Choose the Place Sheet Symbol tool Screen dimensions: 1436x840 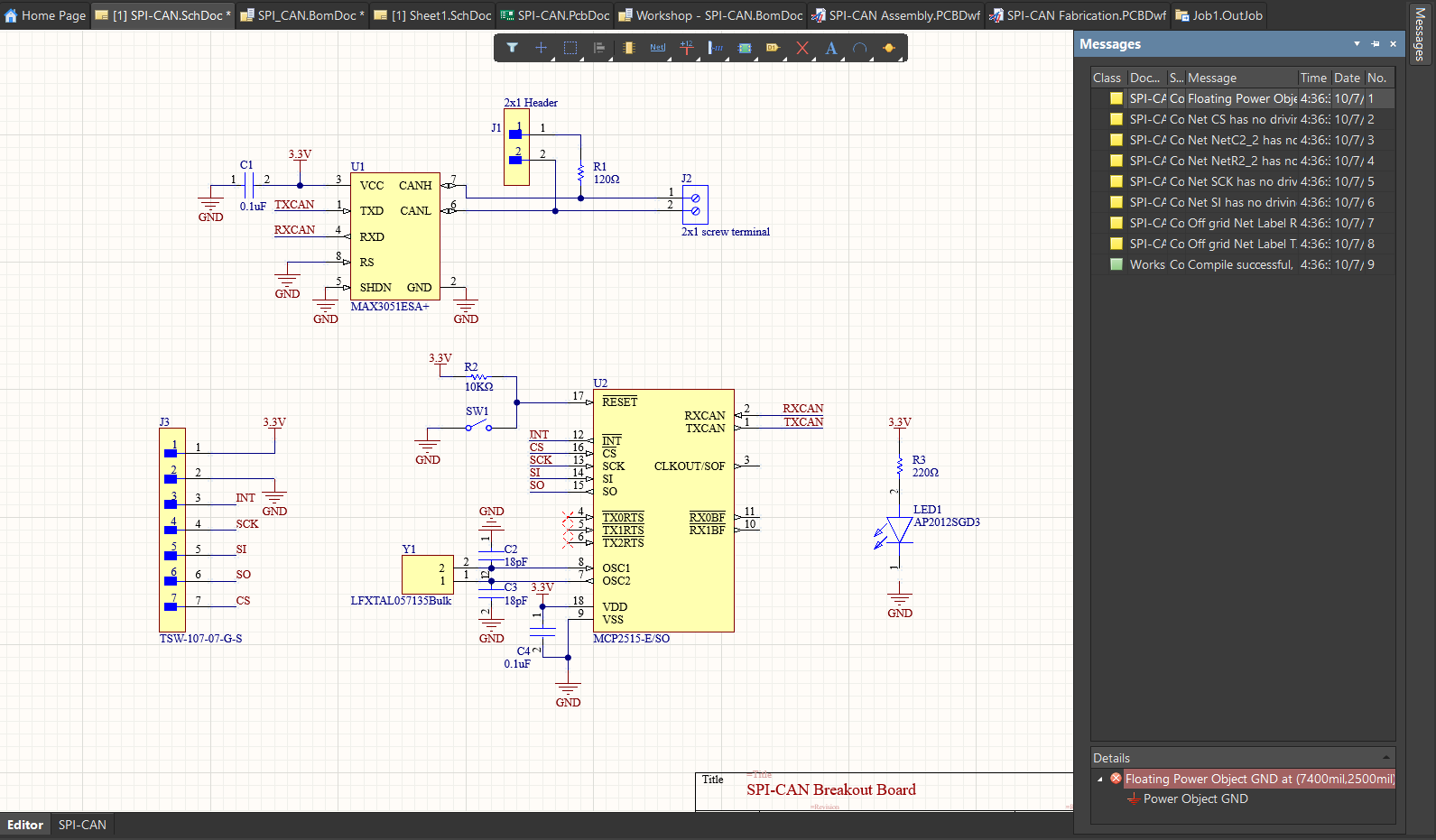(745, 48)
